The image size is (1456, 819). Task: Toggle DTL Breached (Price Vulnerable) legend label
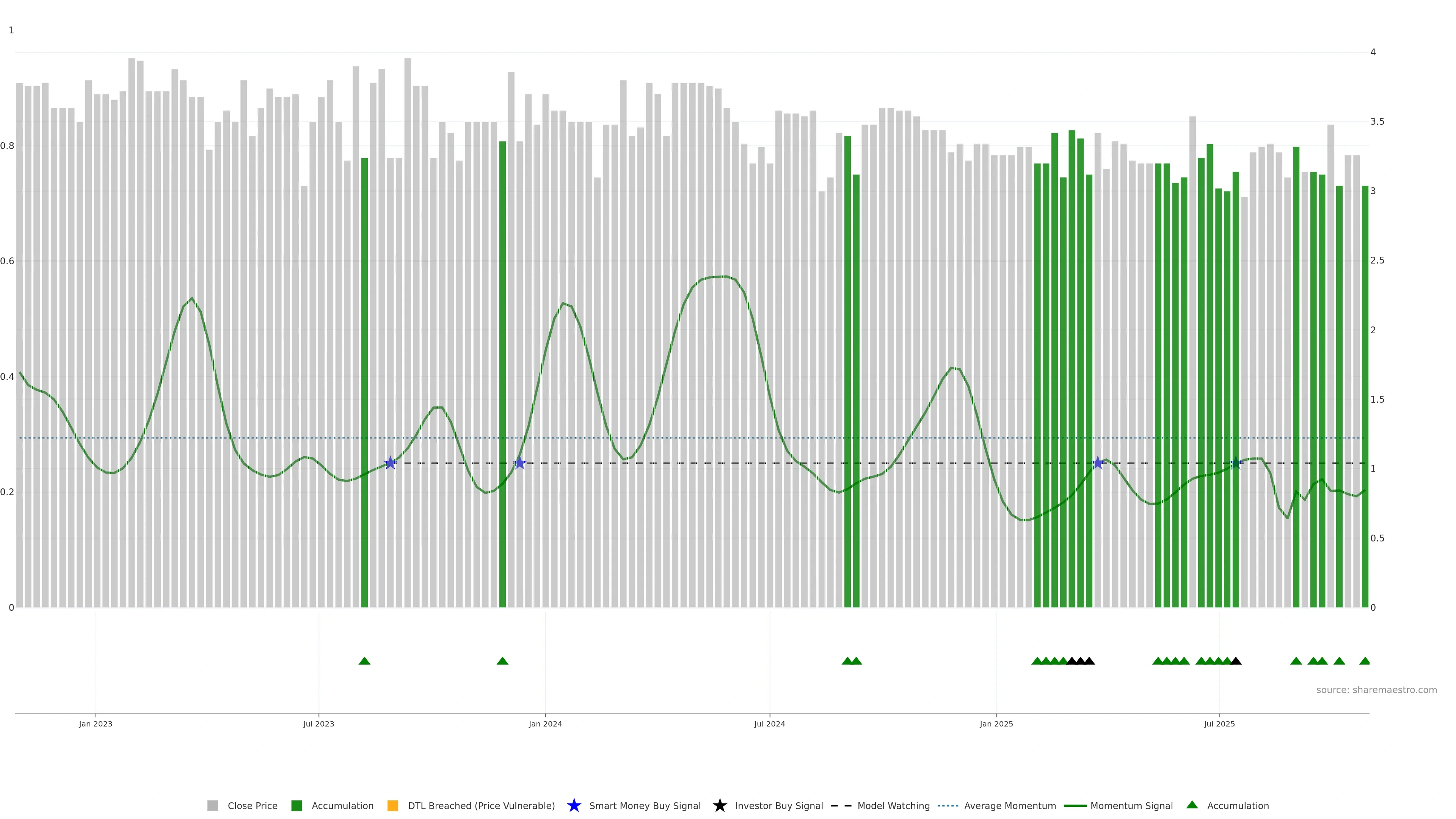pyautogui.click(x=481, y=805)
